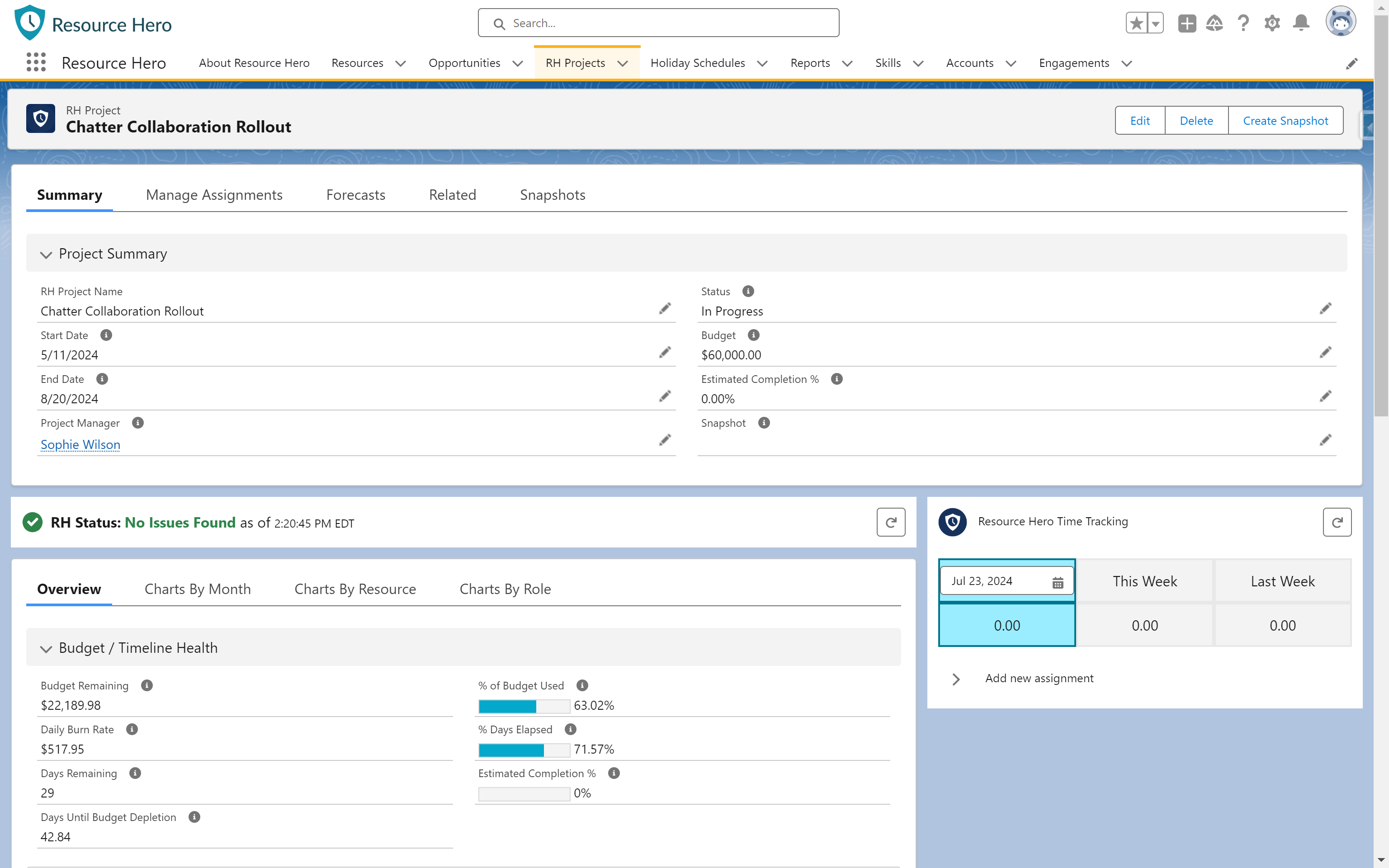Click the Global Actions plus icon
1389x868 pixels.
coord(1187,23)
